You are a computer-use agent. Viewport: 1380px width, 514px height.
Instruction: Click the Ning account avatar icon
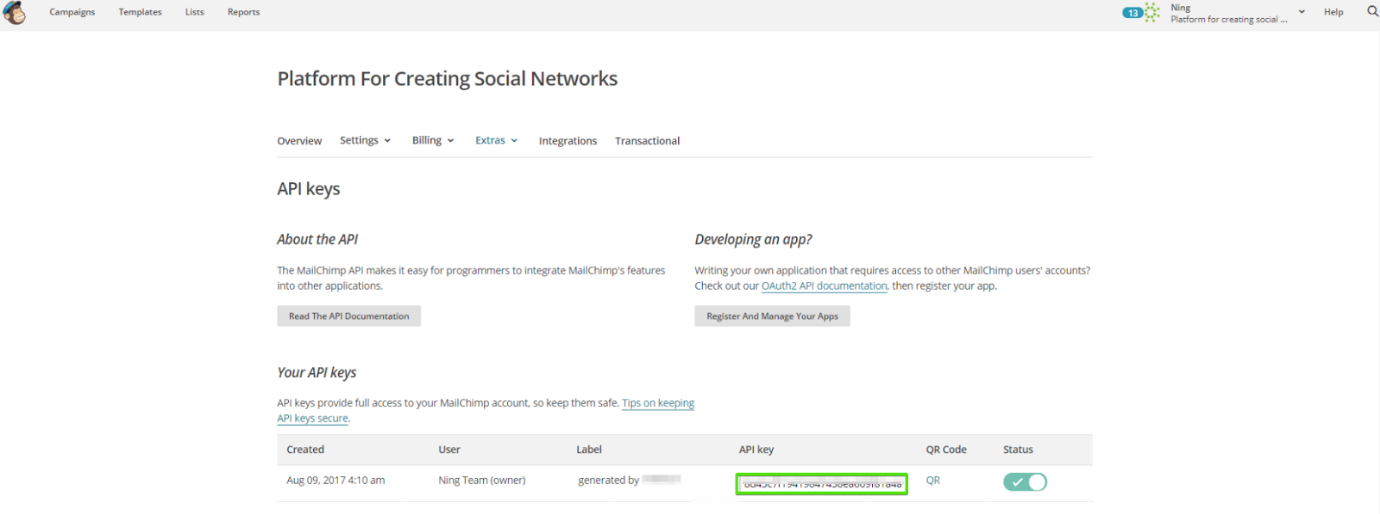1153,13
